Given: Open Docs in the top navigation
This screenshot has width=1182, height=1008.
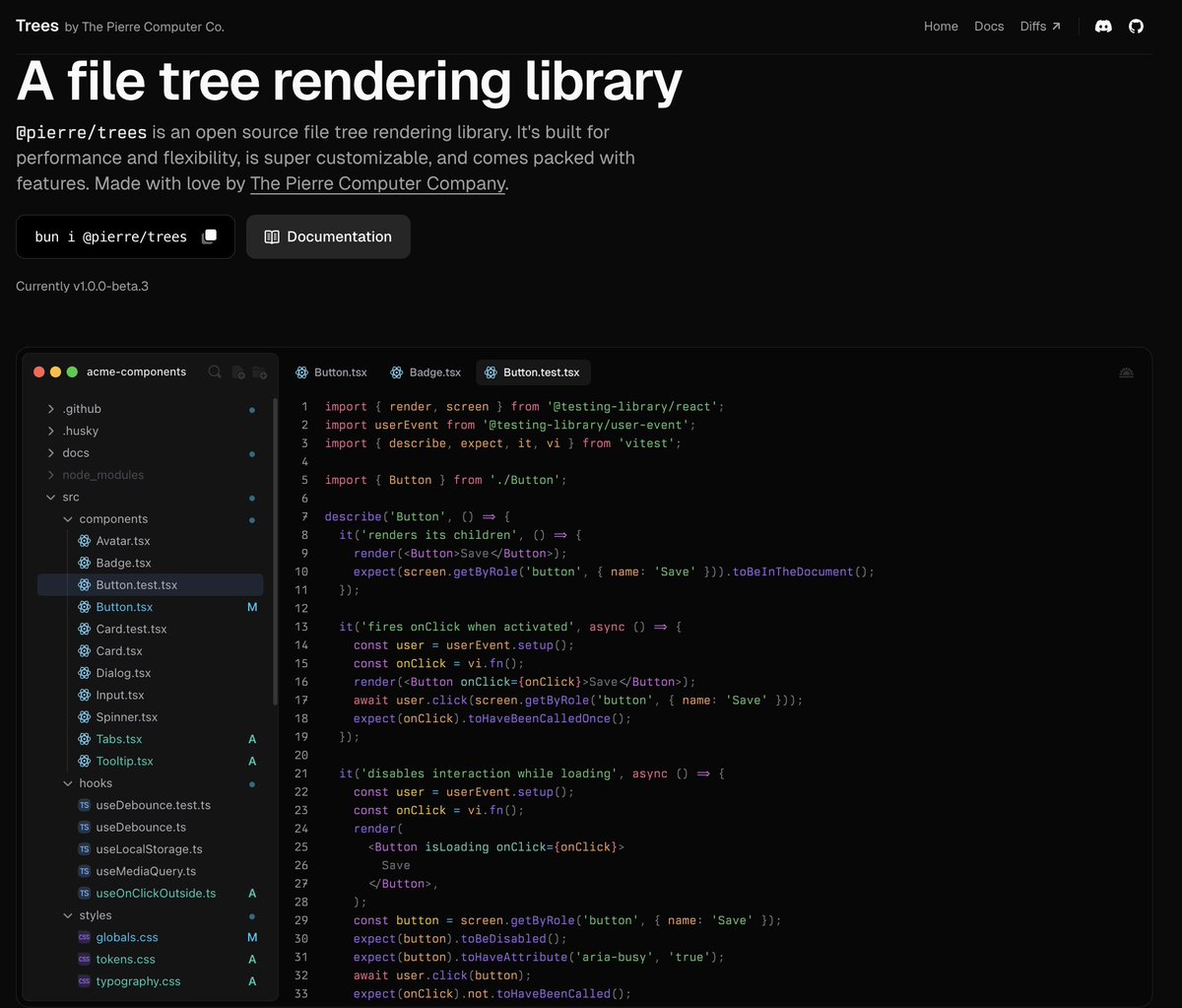Looking at the screenshot, I should pos(989,27).
